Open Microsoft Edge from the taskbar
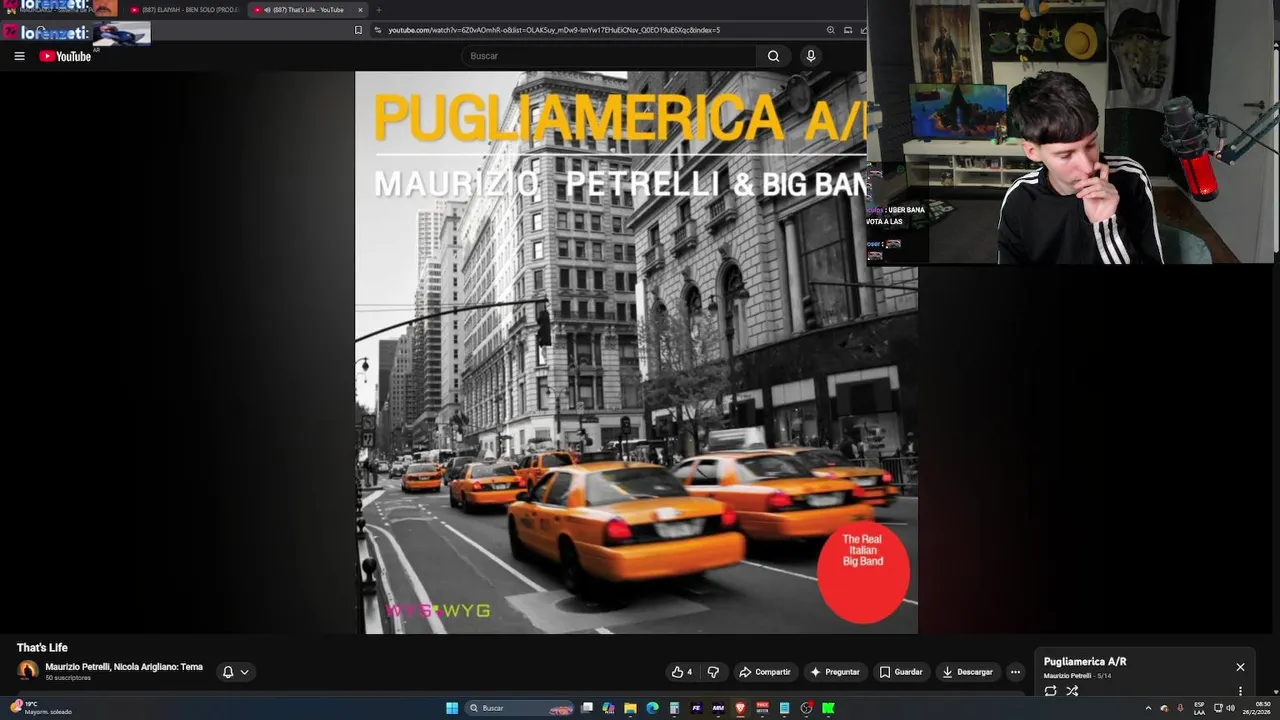Screen dimensions: 1280x720 pos(652,708)
